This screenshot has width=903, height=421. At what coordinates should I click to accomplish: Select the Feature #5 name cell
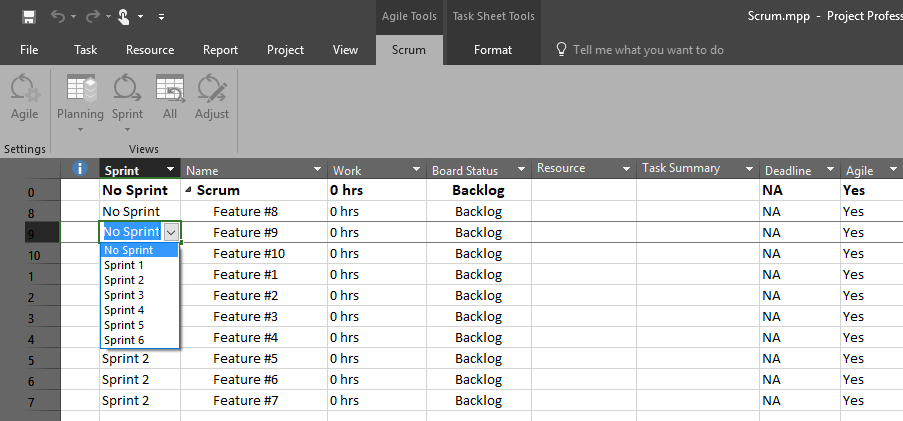pyautogui.click(x=245, y=359)
